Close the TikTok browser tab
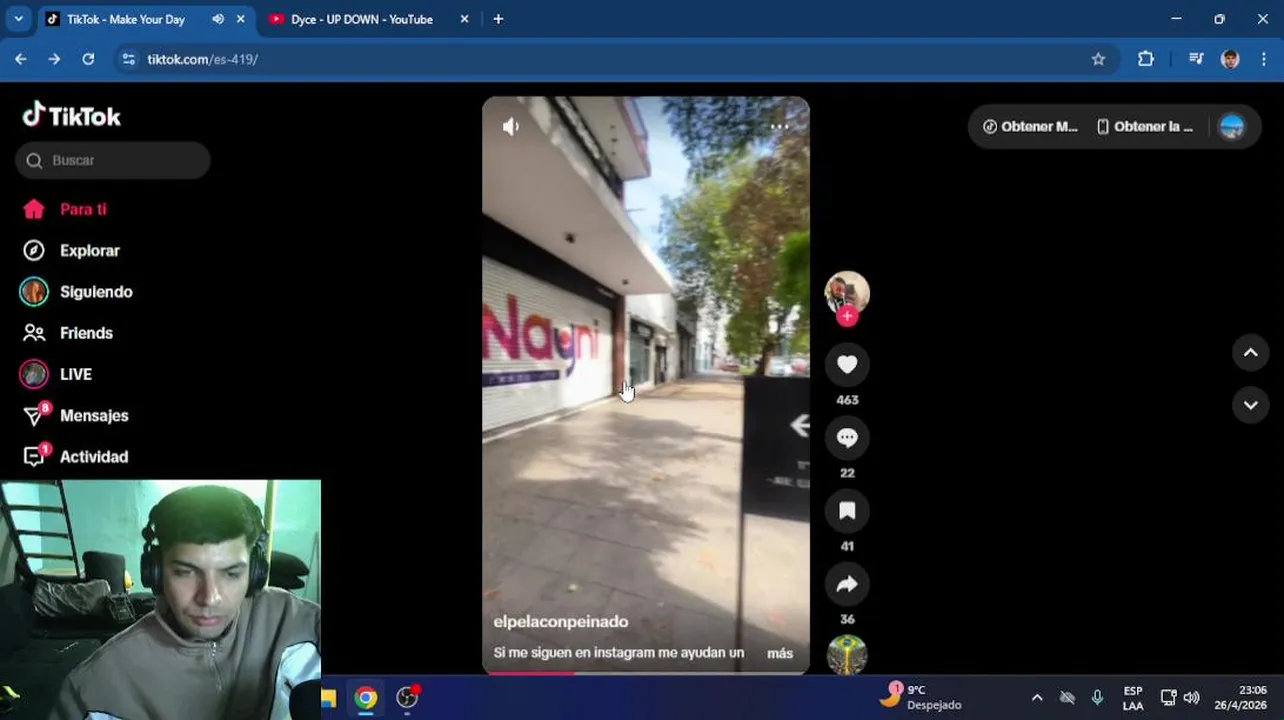The width and height of the screenshot is (1284, 720). (241, 19)
